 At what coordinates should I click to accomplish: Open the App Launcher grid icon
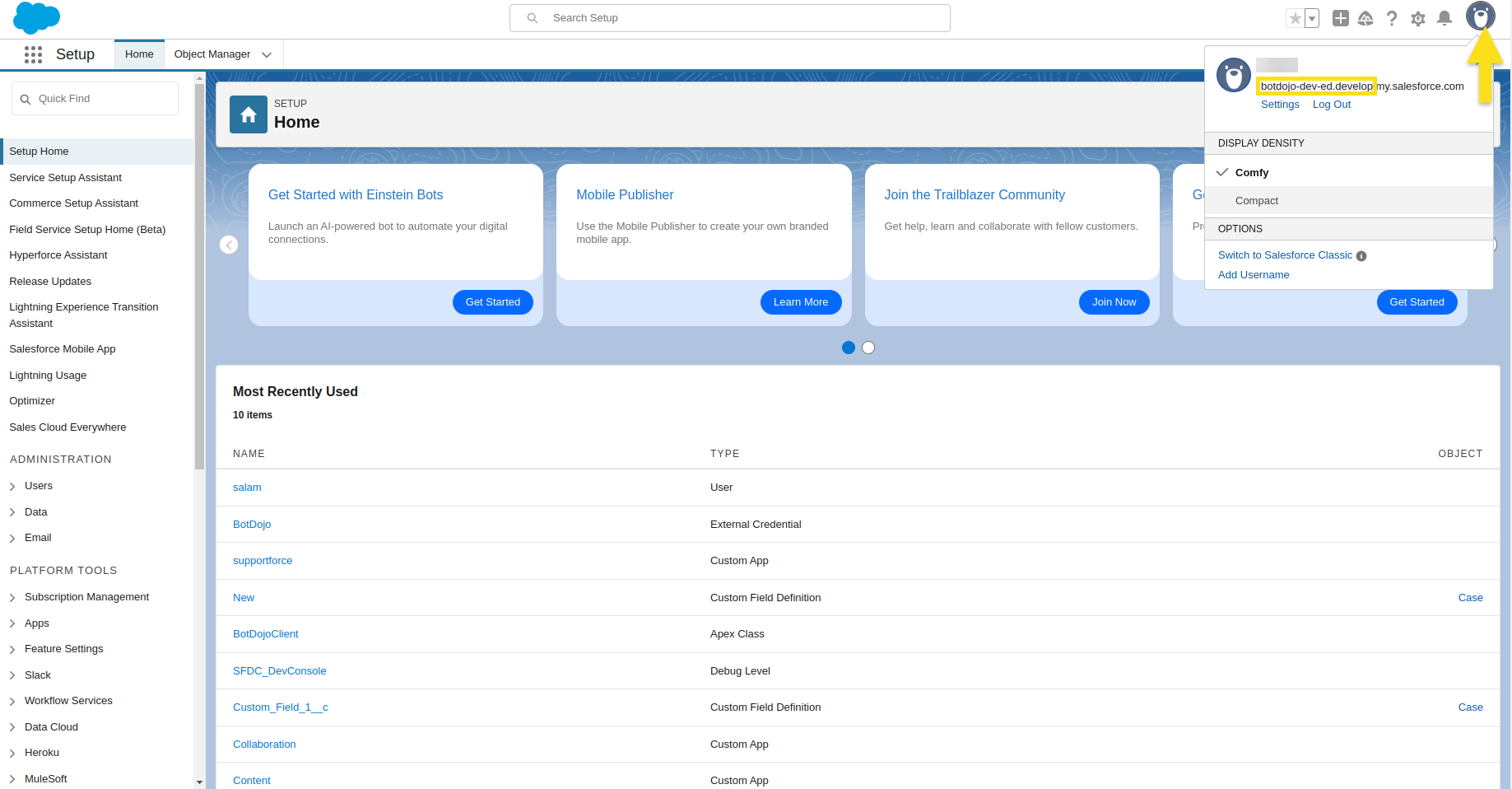click(33, 54)
